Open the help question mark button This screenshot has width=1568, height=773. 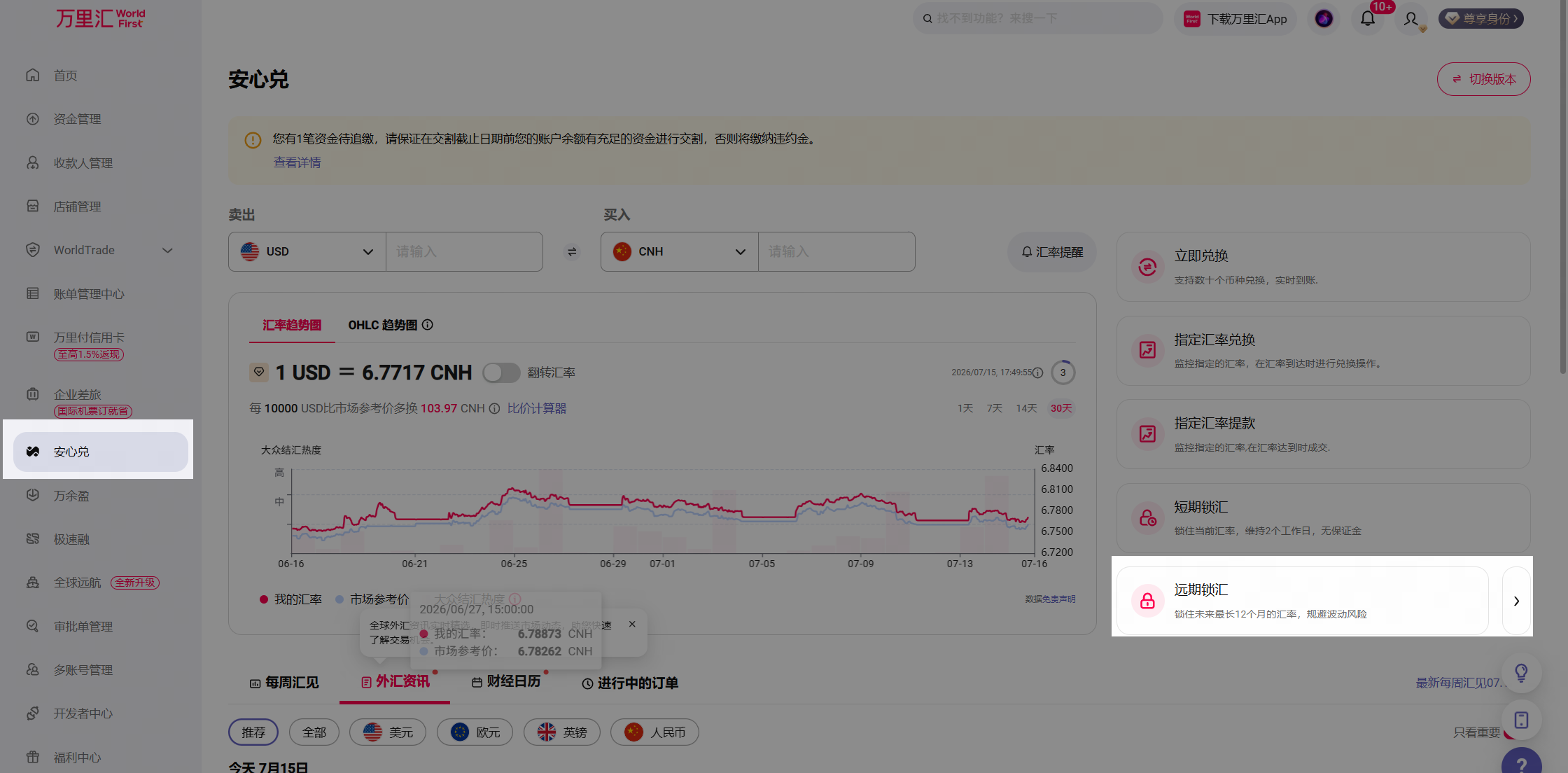(1521, 763)
